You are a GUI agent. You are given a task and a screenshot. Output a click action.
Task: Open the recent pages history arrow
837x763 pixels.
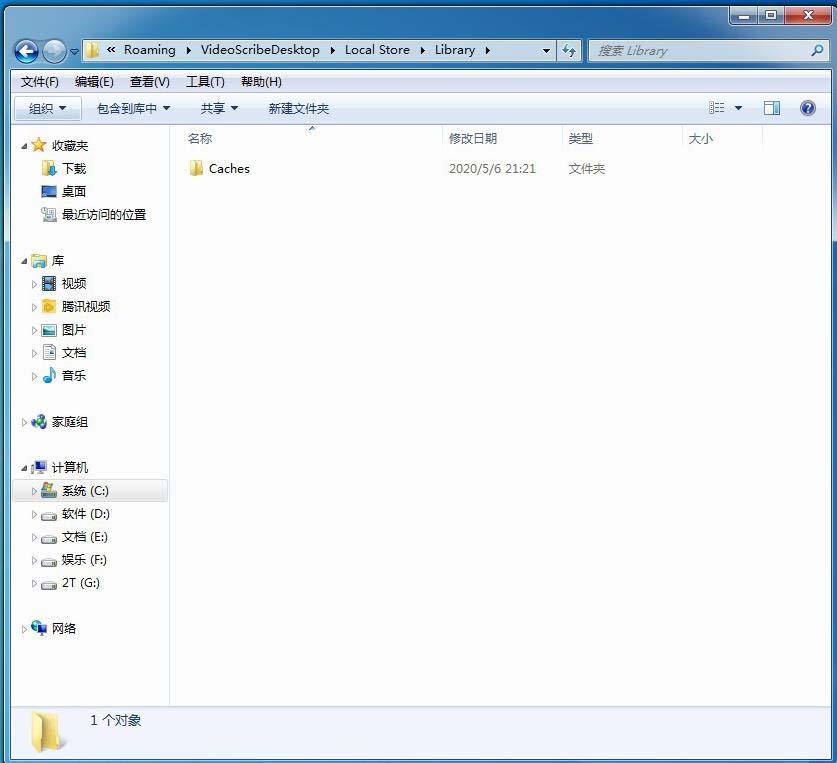point(74,52)
